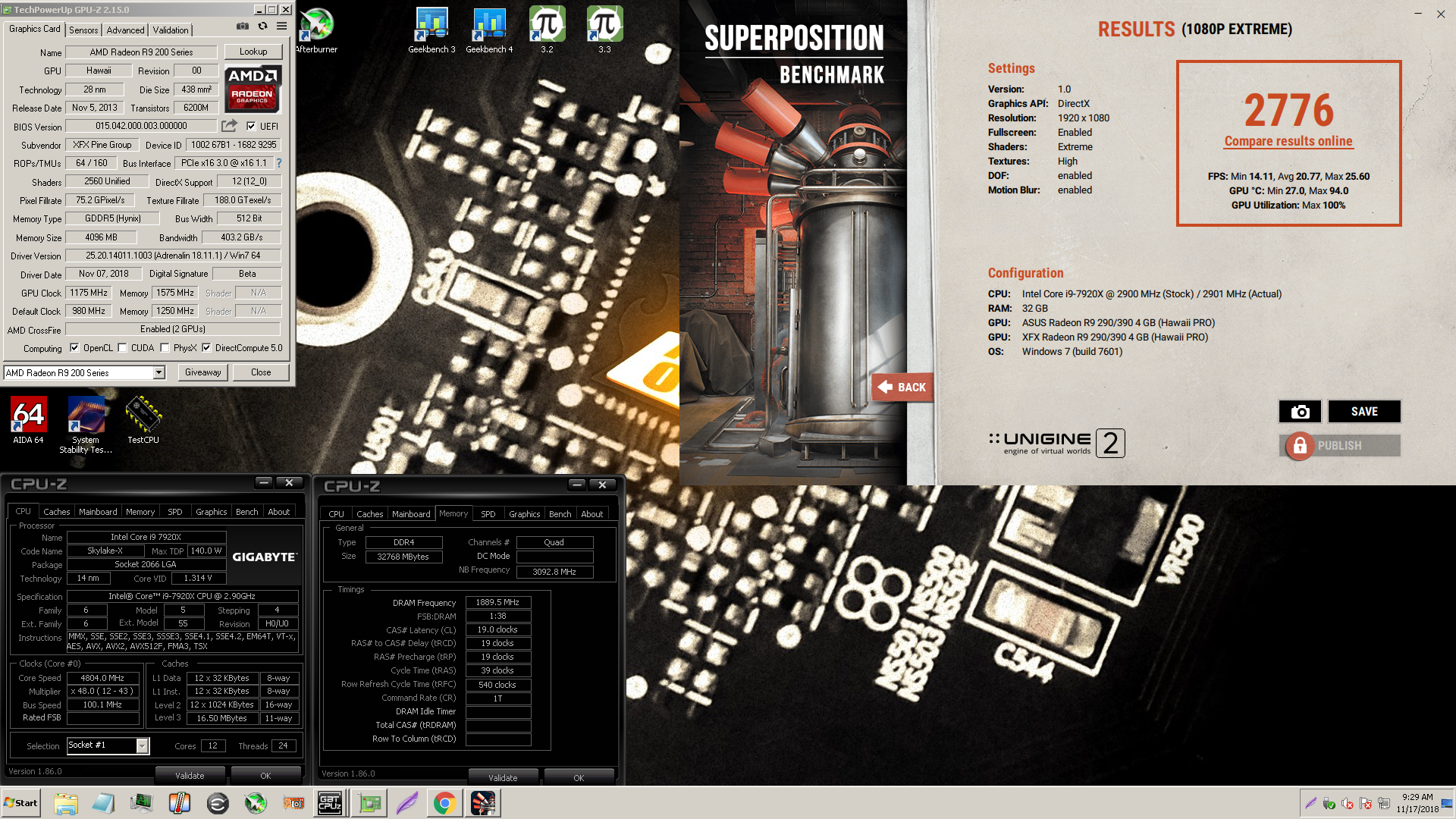The height and width of the screenshot is (819, 1456).
Task: Click the Action Center flag tray icon
Action: pos(1366,804)
